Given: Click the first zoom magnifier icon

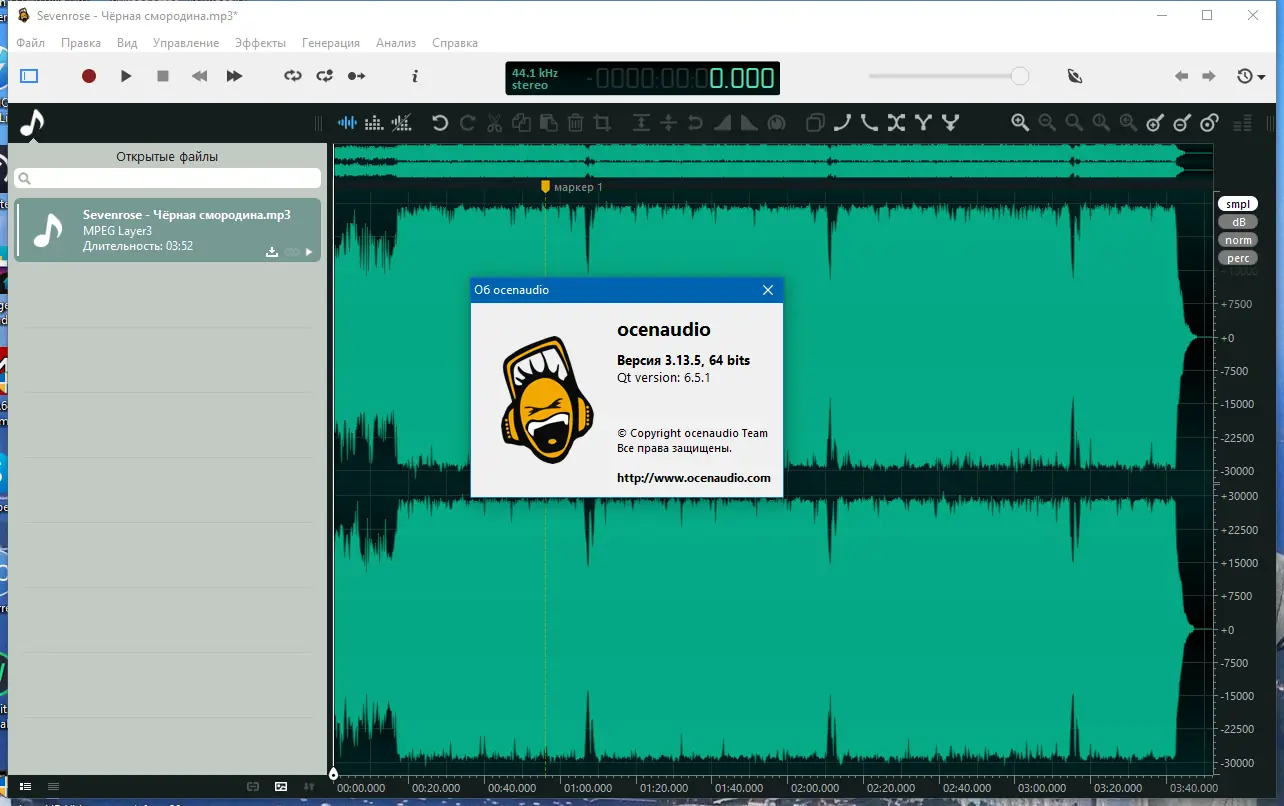Looking at the screenshot, I should pos(1020,123).
